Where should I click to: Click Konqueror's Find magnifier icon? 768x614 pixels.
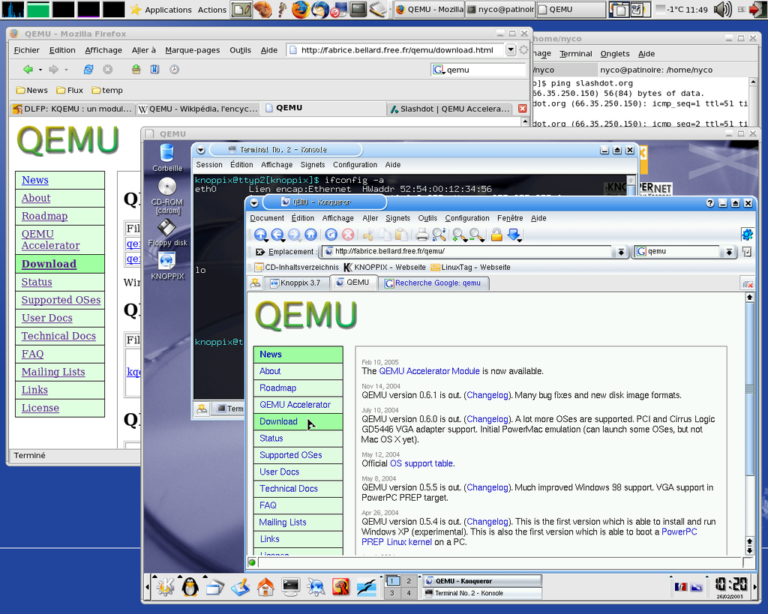[439, 235]
